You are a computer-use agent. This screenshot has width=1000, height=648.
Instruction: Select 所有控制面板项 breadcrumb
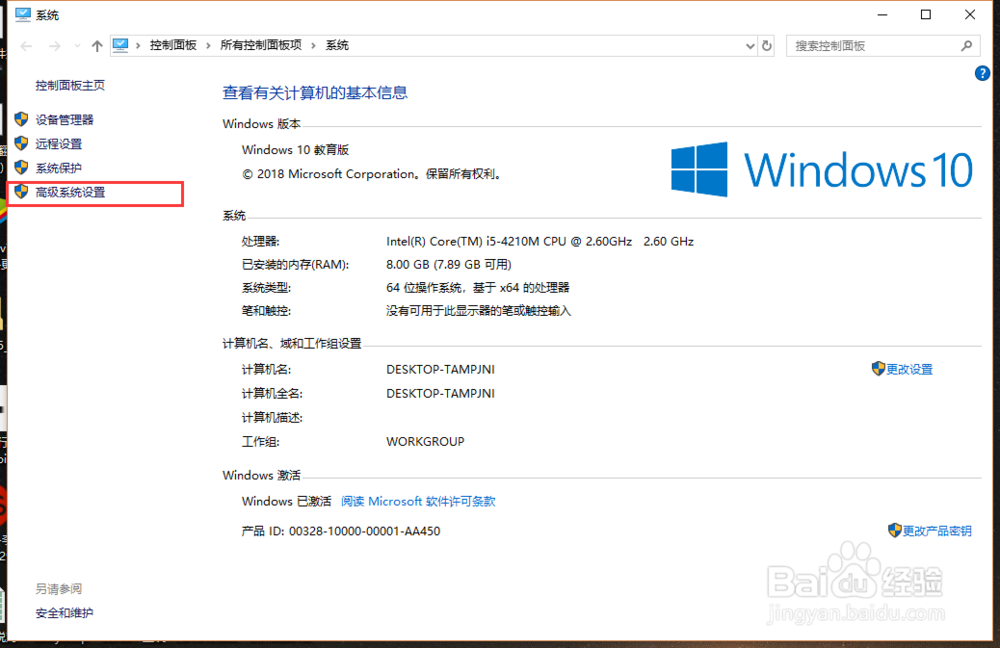coord(261,45)
